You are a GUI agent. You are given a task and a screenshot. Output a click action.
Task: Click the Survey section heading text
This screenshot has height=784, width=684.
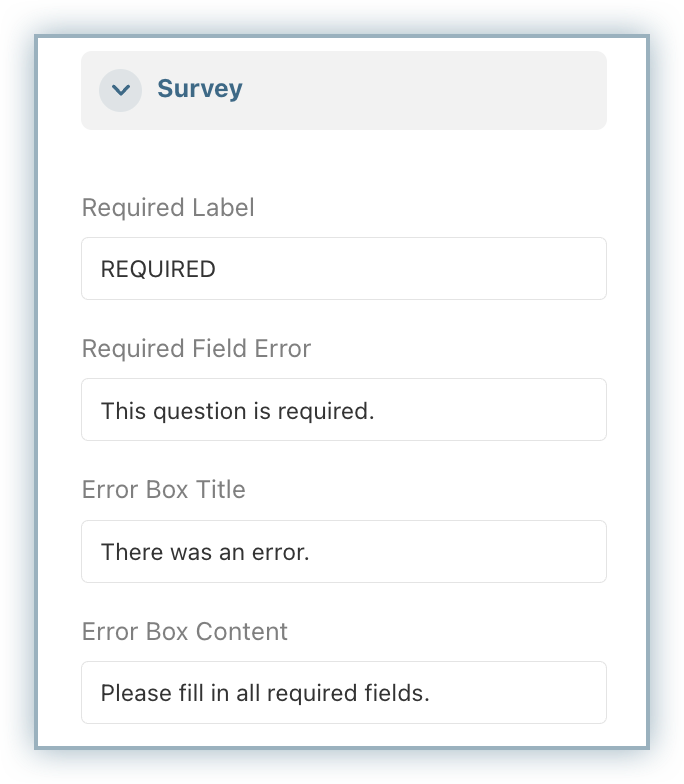click(200, 89)
